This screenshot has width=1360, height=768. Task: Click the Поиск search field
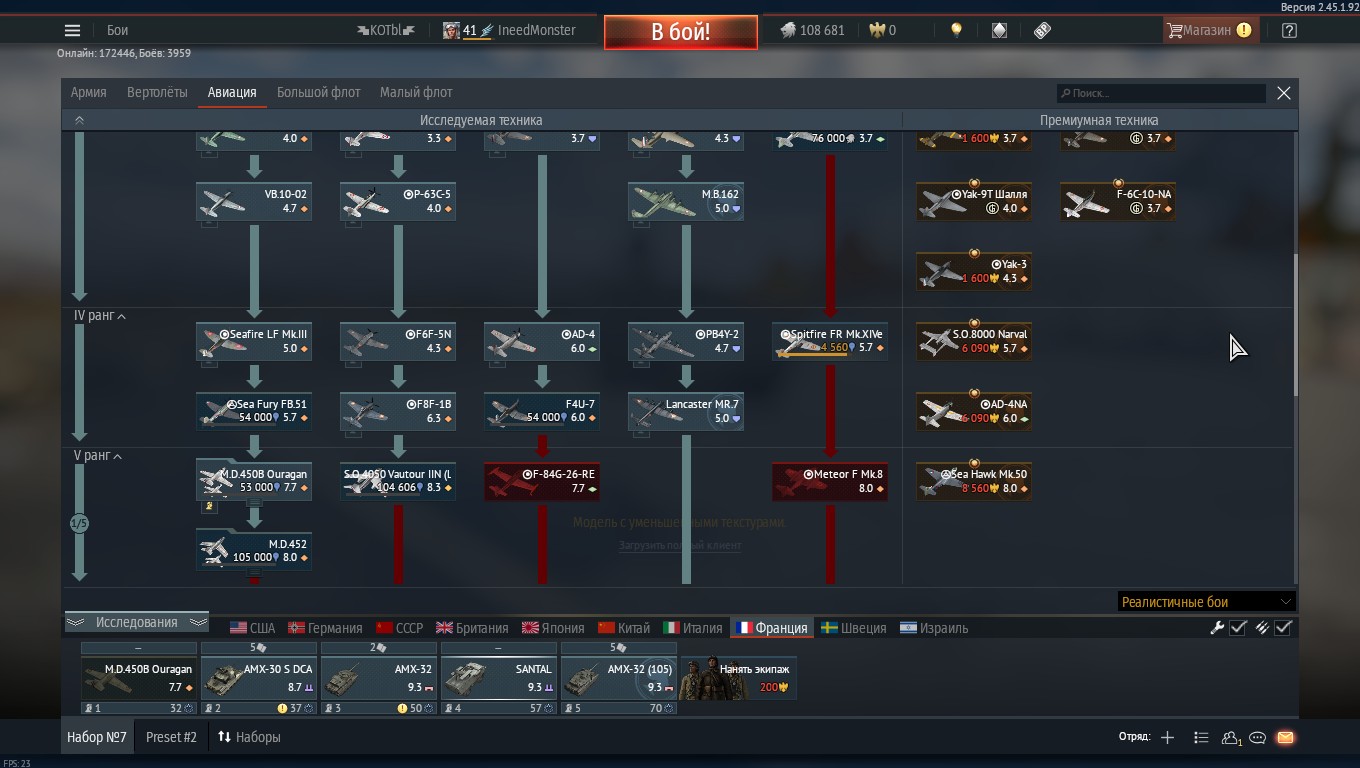[1162, 93]
